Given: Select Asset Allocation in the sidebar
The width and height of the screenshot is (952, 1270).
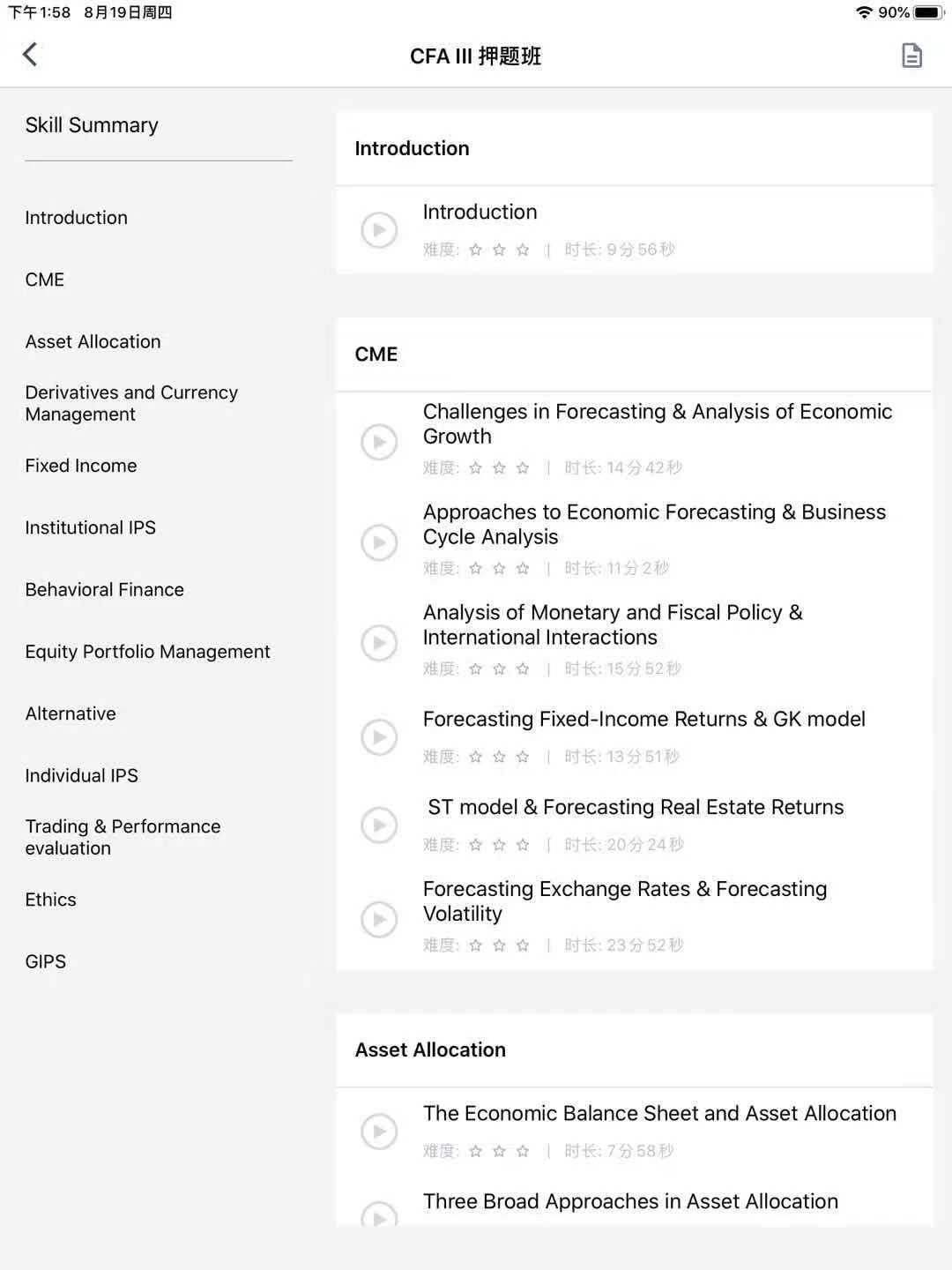Looking at the screenshot, I should 93,341.
